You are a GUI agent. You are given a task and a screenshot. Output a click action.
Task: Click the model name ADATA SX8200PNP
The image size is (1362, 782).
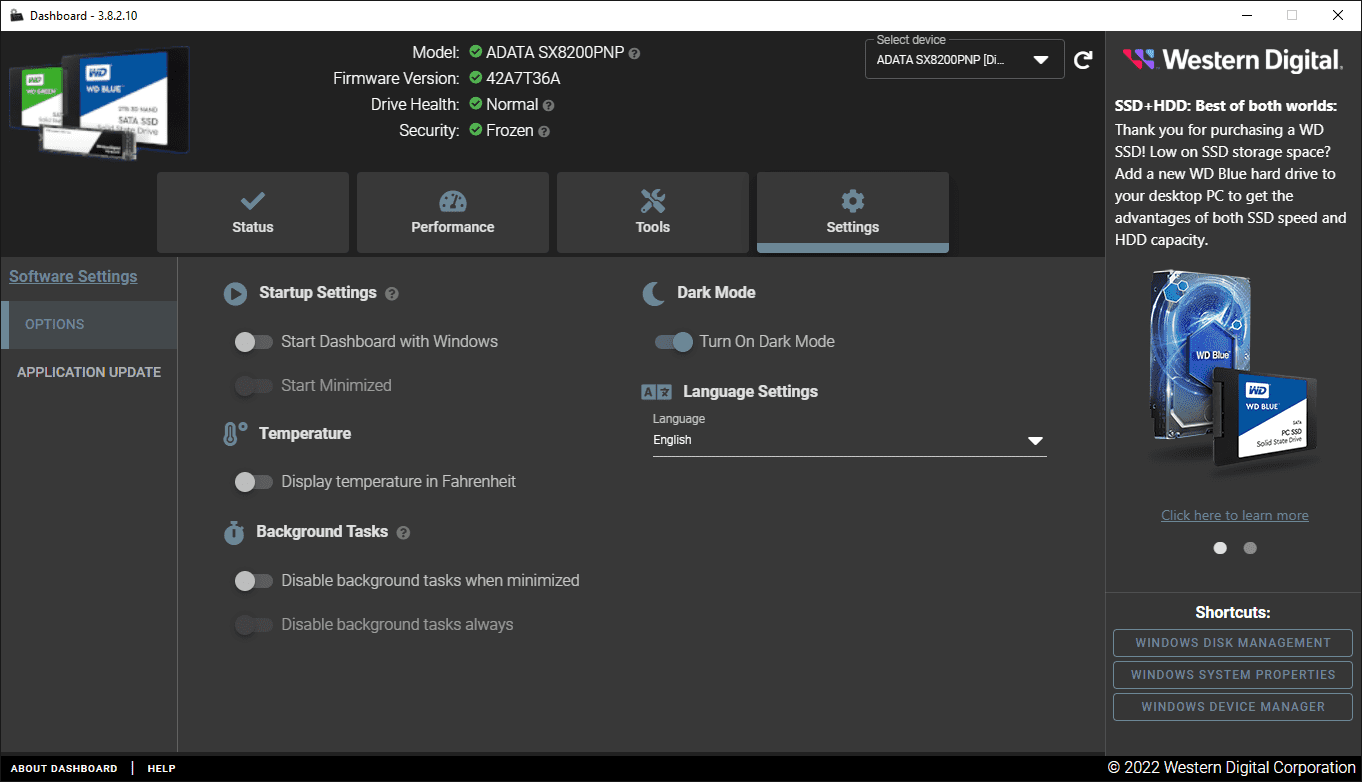coord(555,53)
